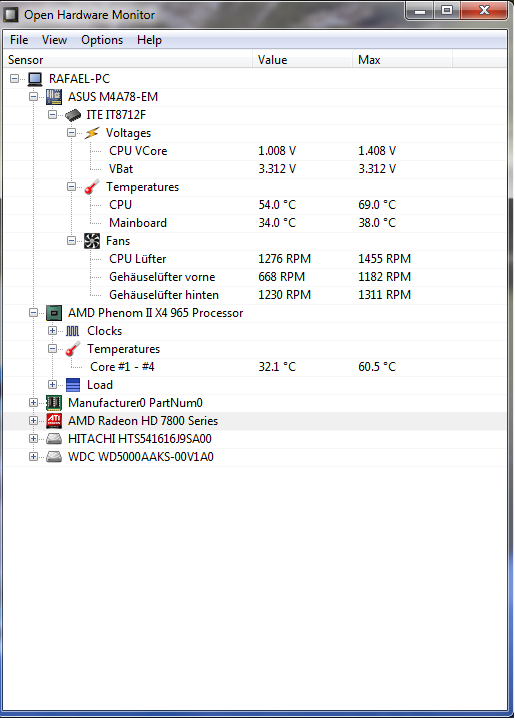
Task: Open the File menu
Action: (19, 40)
